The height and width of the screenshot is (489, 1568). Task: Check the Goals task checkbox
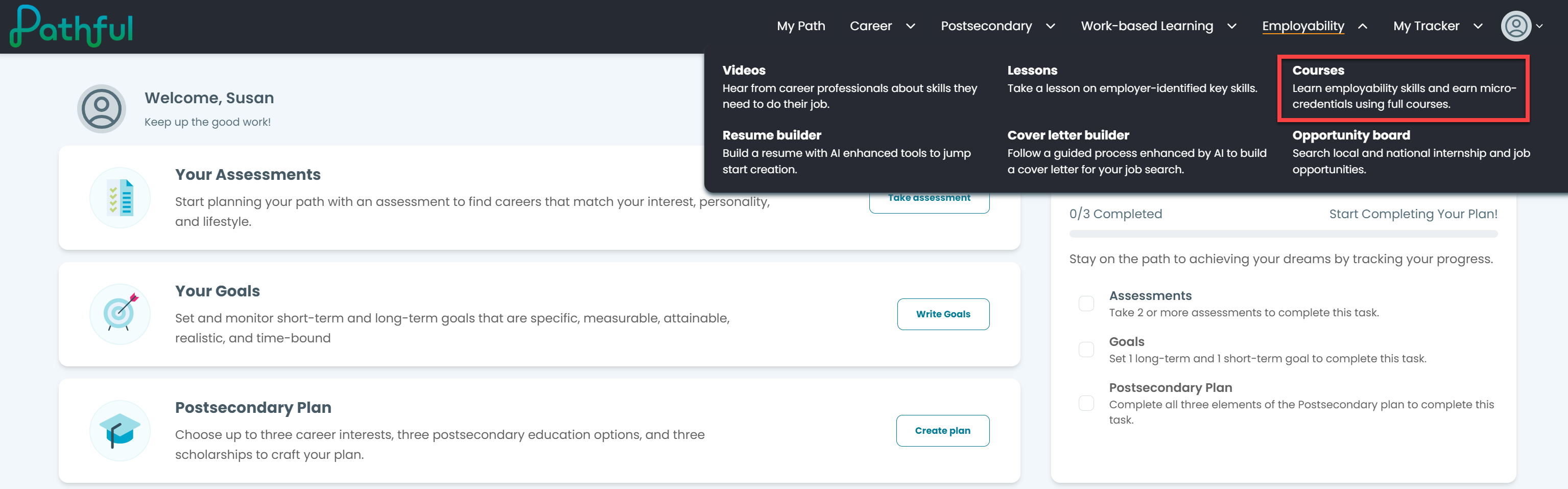coord(1086,350)
